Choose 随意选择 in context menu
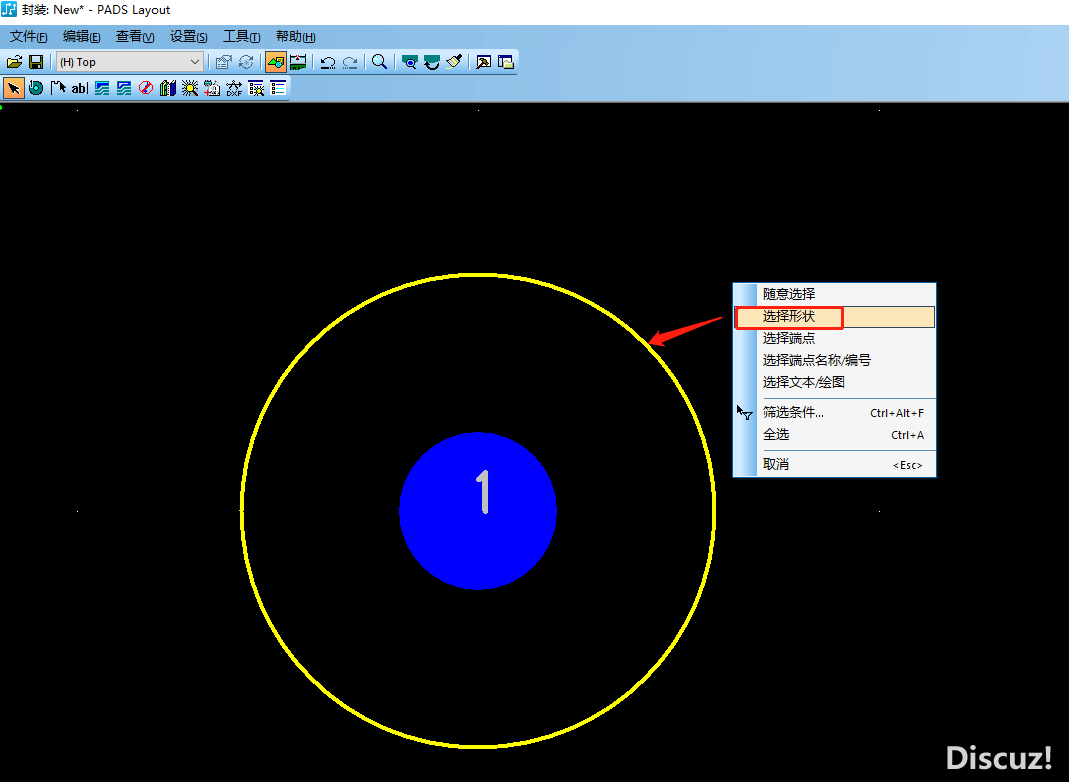1069x782 pixels. [834, 294]
